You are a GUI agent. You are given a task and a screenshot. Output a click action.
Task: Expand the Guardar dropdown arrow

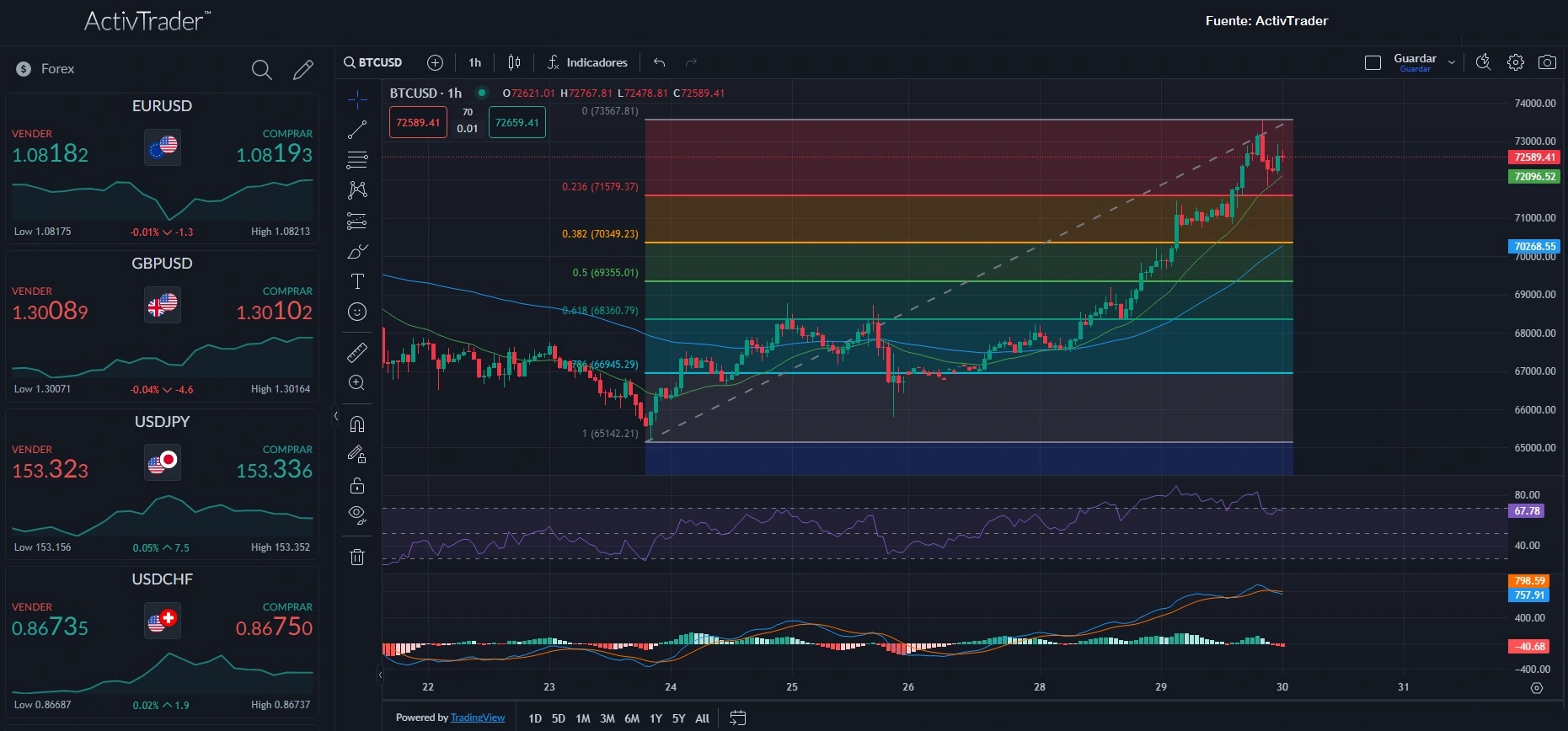(x=1452, y=62)
